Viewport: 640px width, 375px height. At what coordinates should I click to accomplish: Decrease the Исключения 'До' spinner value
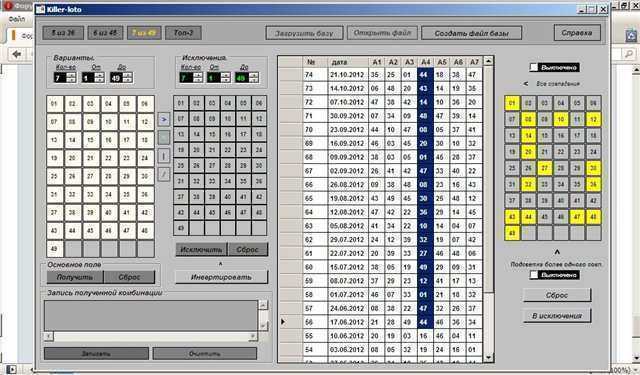coord(254,80)
